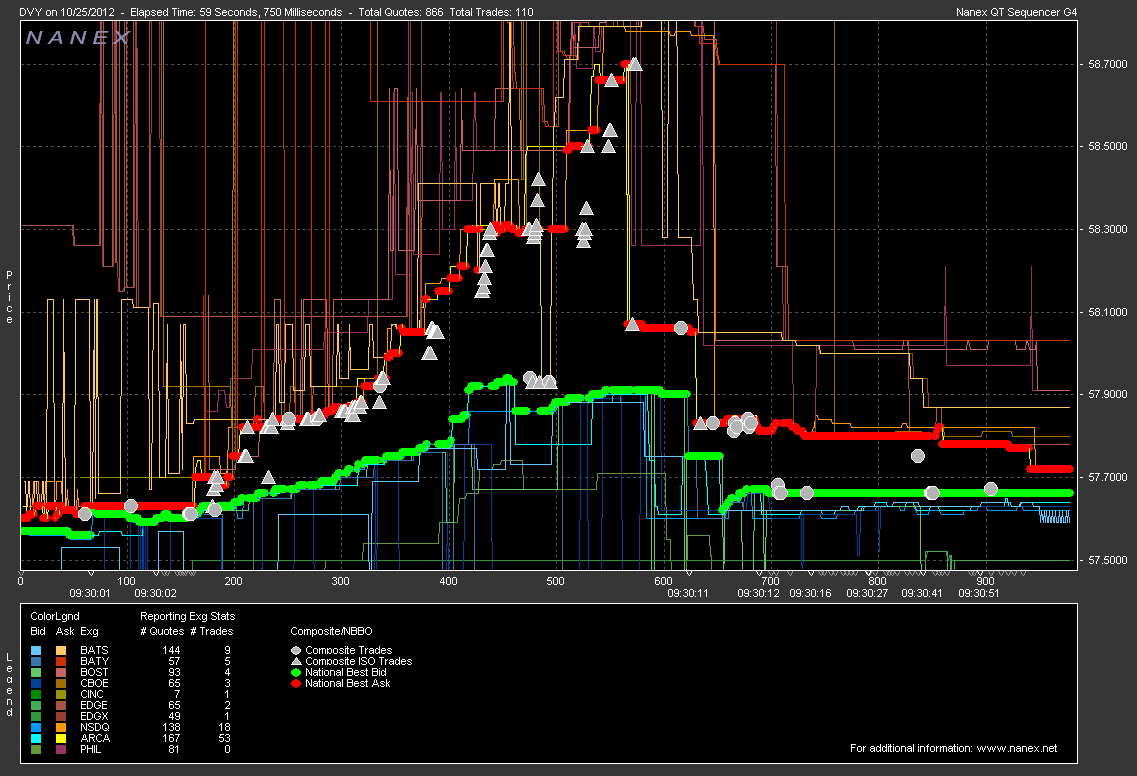
Task: Click the 57.9000 price axis label
Action: 1108,395
